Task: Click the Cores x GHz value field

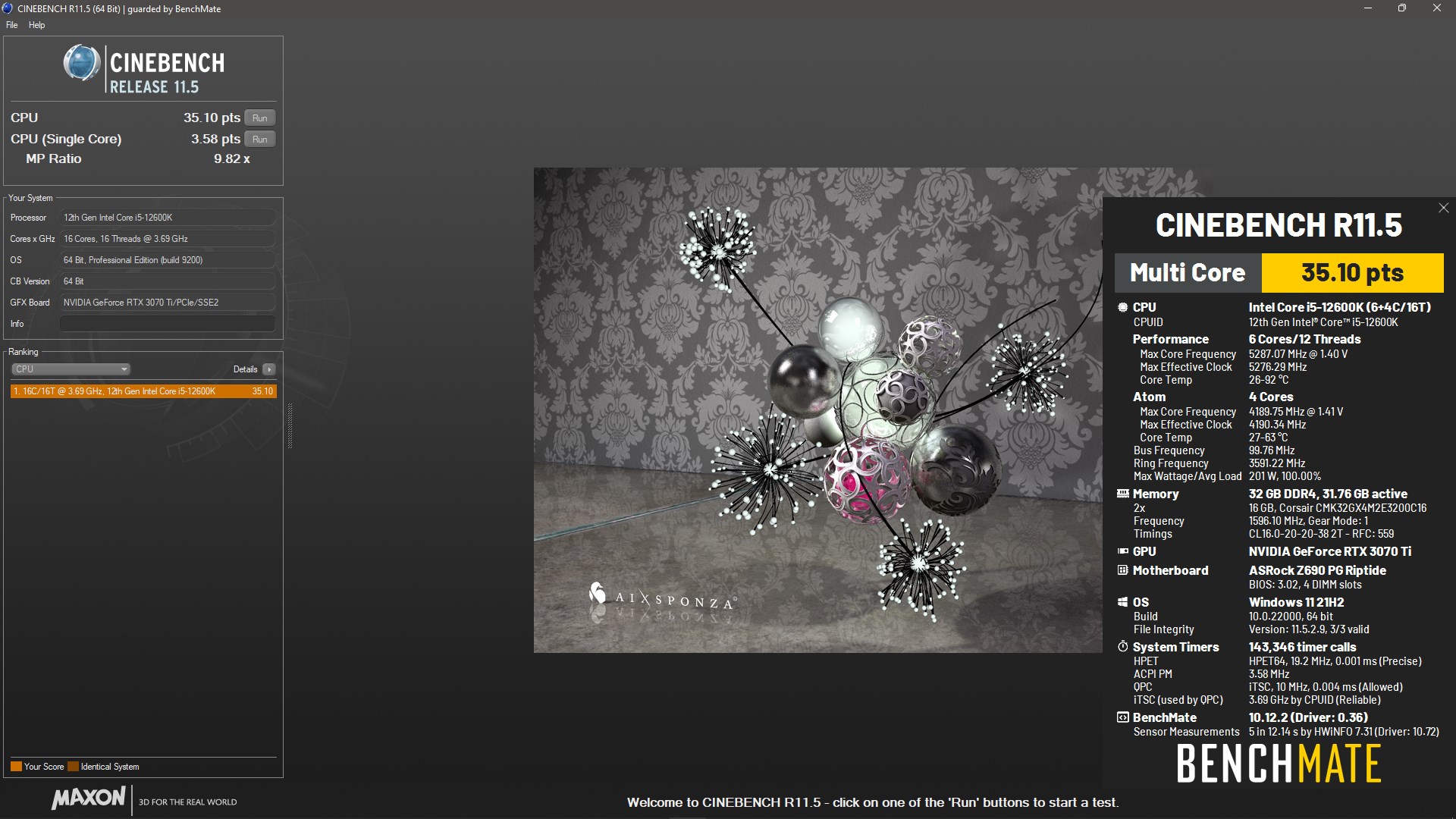Action: (168, 239)
